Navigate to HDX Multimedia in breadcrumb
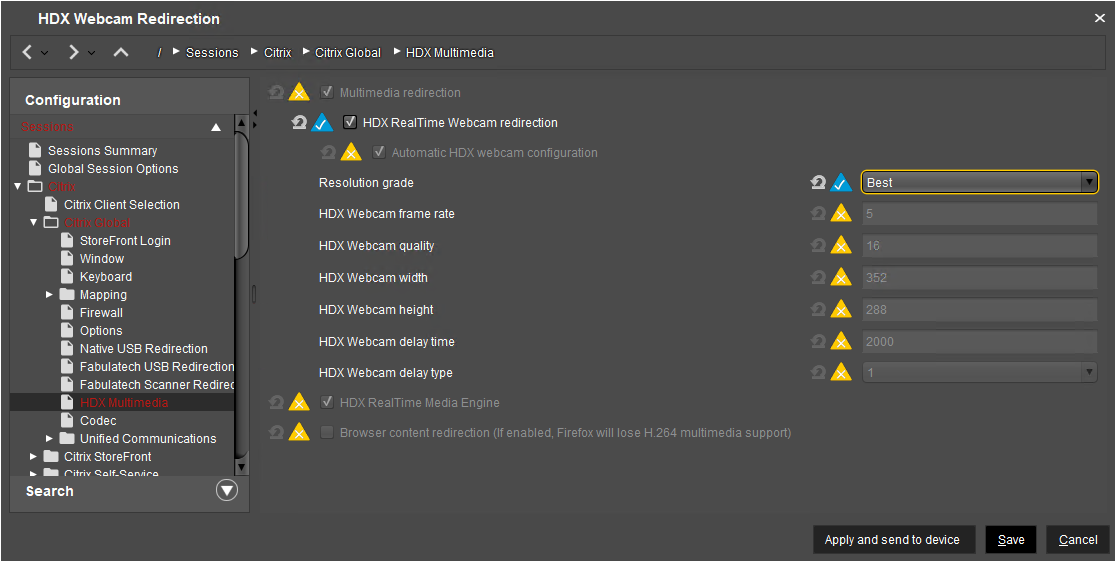This screenshot has width=1115, height=561. [449, 53]
